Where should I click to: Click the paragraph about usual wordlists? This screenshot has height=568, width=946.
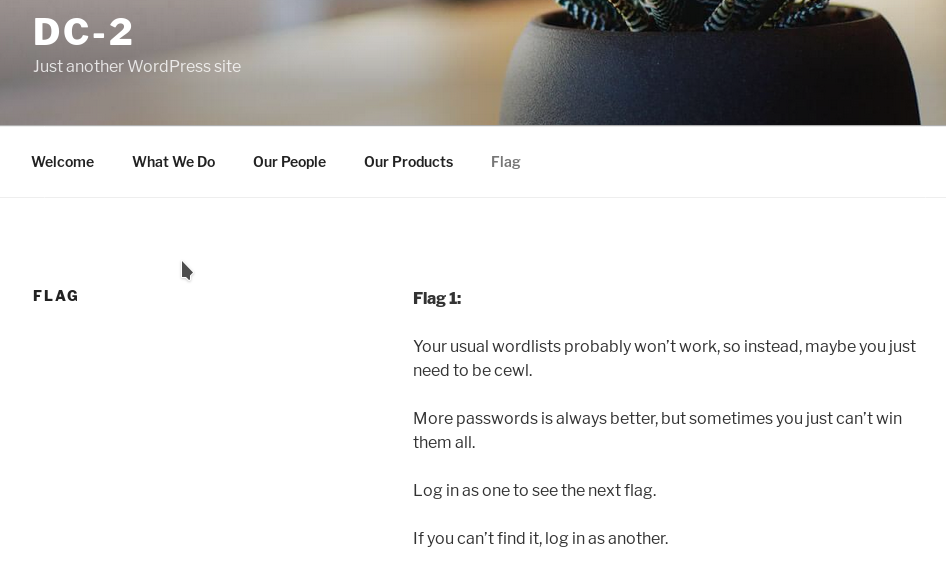coord(664,358)
